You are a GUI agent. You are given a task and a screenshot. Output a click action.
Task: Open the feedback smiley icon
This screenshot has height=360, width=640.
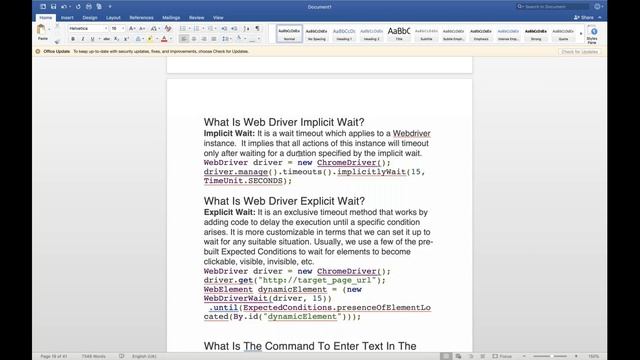598,7
